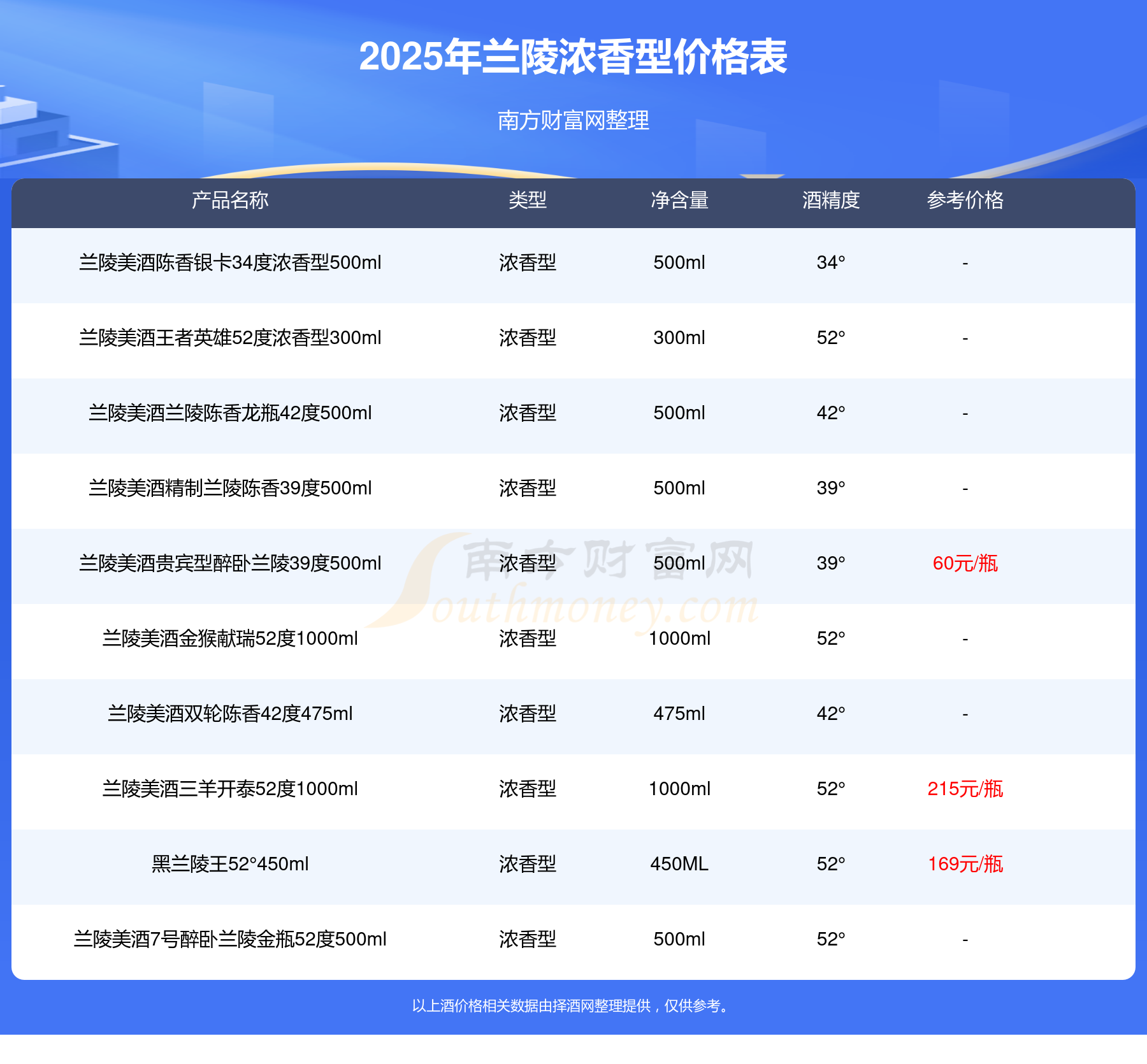Click 1000ml in the 三羊开泰 row
This screenshot has height=1064, width=1147.
[679, 789]
